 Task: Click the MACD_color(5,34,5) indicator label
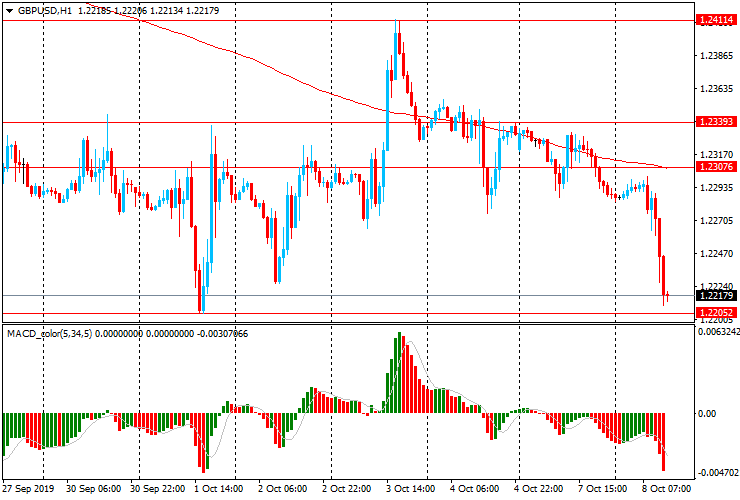tap(49, 333)
